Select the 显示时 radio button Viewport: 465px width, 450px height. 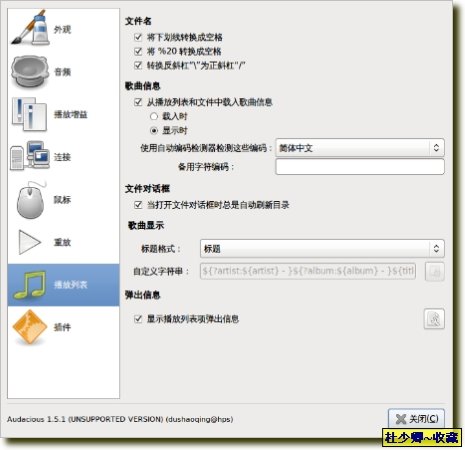click(154, 131)
